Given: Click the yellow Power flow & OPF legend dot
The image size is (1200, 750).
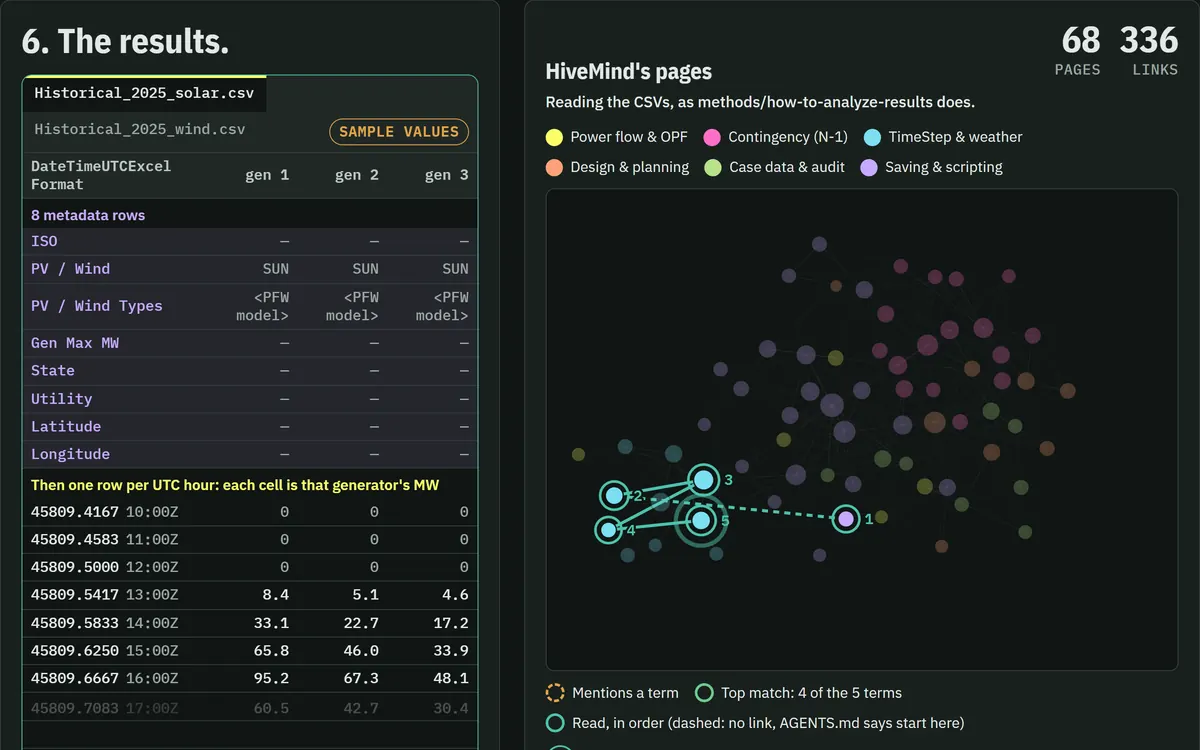Looking at the screenshot, I should (x=554, y=137).
